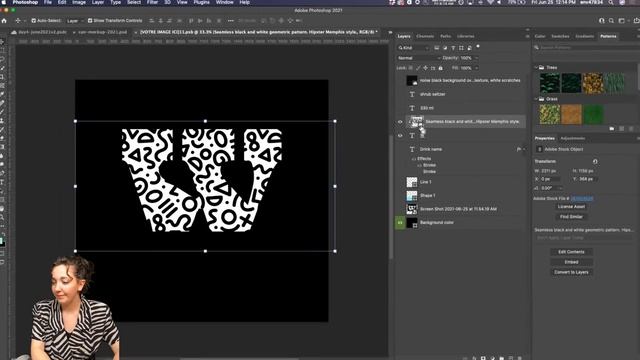Click the foreground color swatch in toolbar
This screenshot has height=360, width=640.
pos(2,241)
